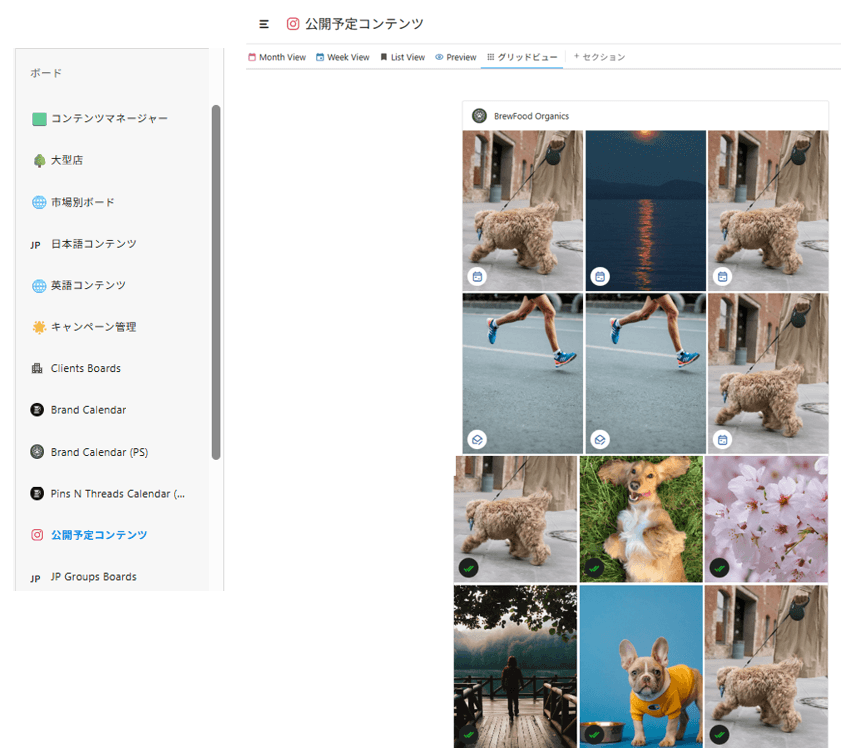Select JP Groups Boards in sidebar
Screen dimensions: 847x753
coord(93,577)
